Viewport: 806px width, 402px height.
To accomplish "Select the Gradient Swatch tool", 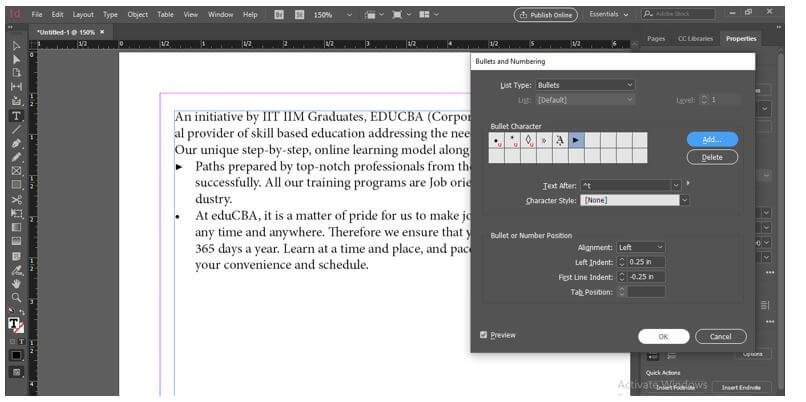I will click(16, 227).
